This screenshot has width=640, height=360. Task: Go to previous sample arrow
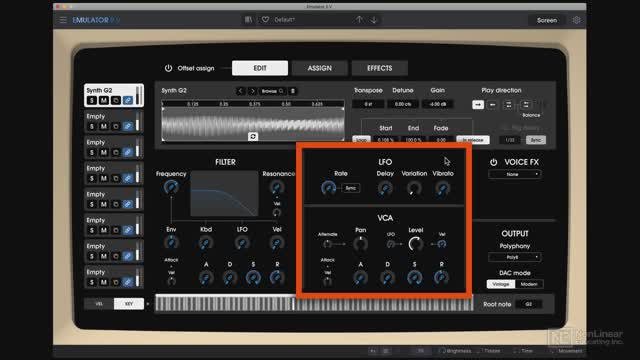(x=240, y=91)
